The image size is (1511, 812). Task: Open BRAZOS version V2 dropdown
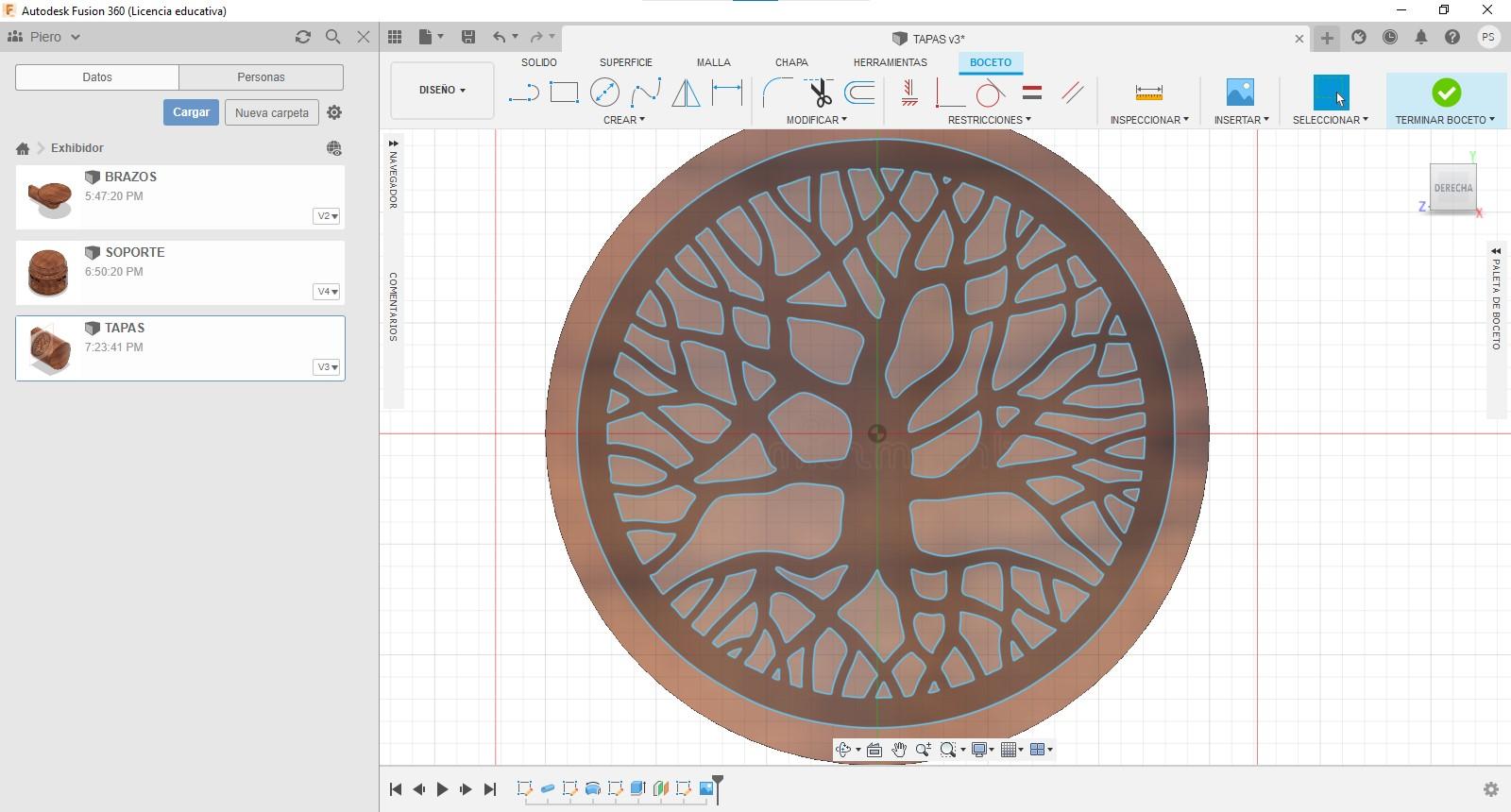(x=327, y=216)
